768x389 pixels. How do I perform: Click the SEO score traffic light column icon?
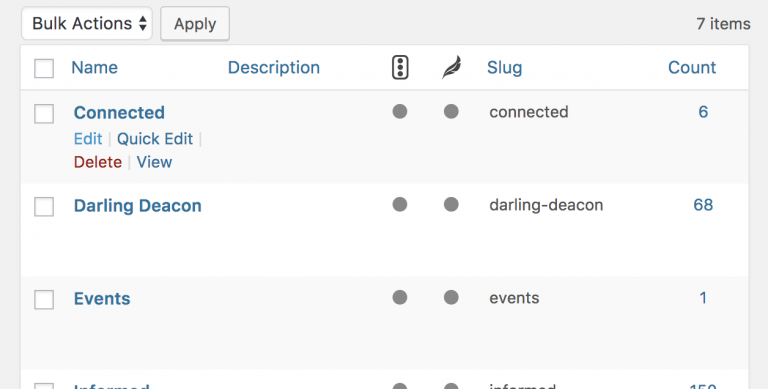[x=400, y=68]
